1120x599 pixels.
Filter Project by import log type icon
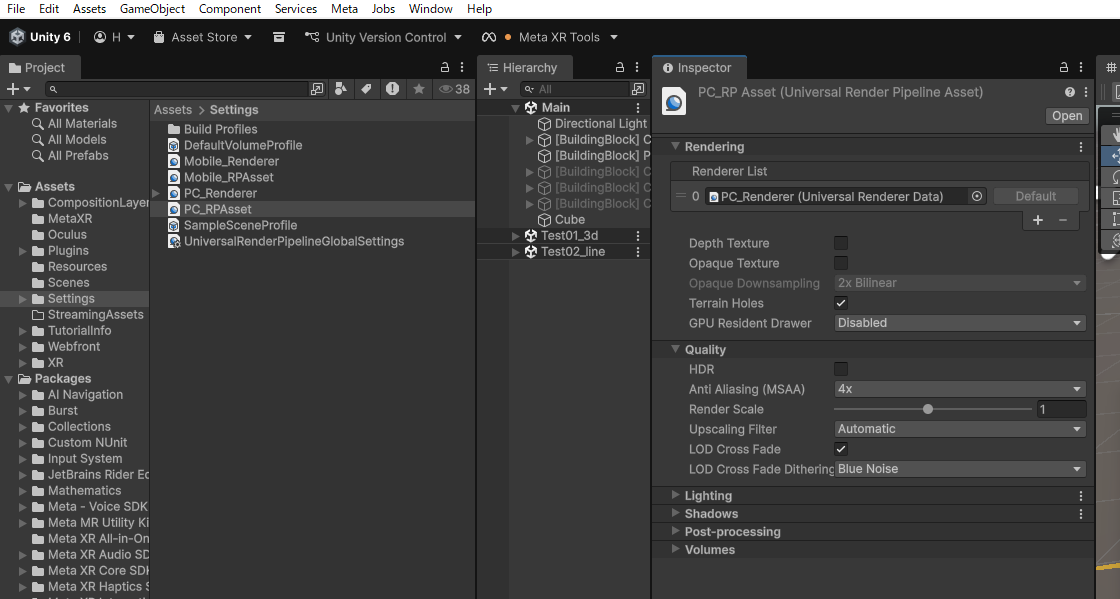392,89
